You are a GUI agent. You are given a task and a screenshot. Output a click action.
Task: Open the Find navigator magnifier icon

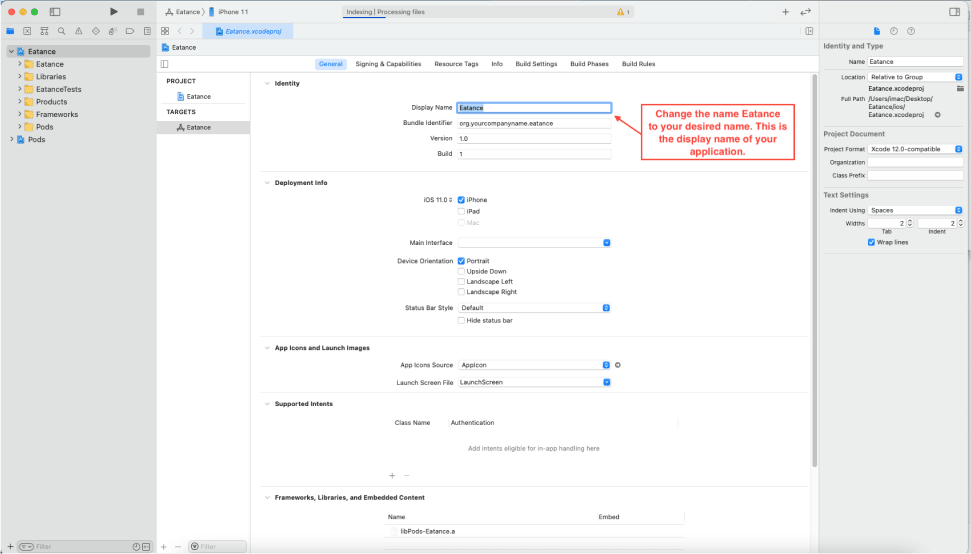pos(62,31)
